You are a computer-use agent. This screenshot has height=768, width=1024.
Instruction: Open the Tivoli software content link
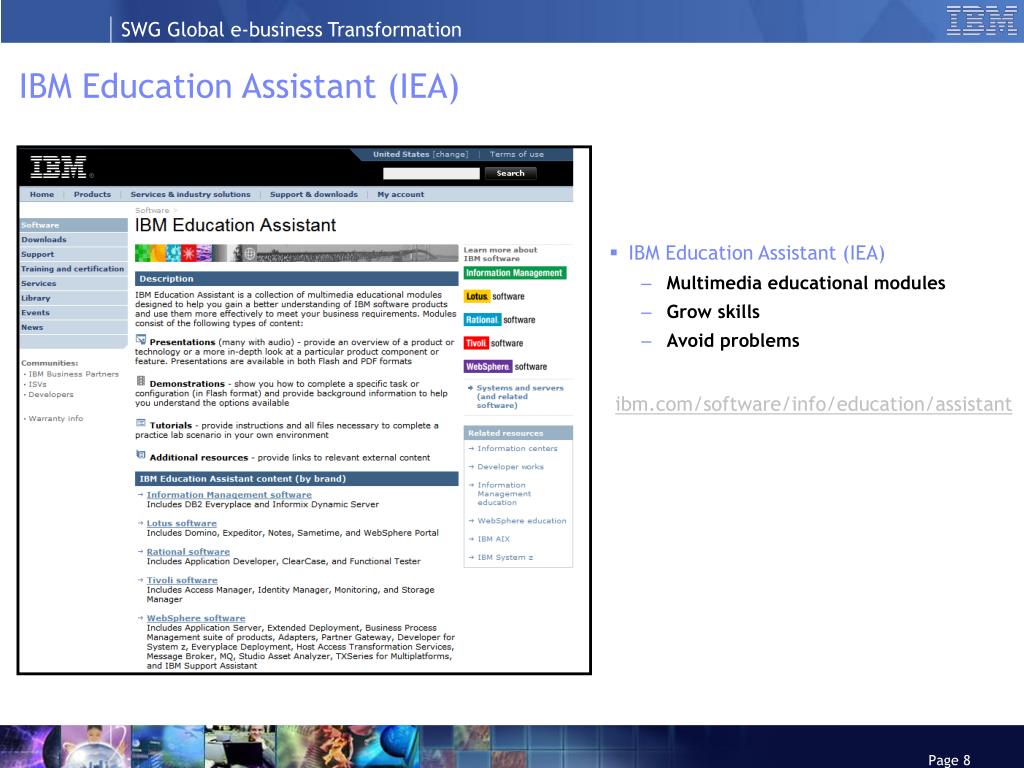[182, 581]
